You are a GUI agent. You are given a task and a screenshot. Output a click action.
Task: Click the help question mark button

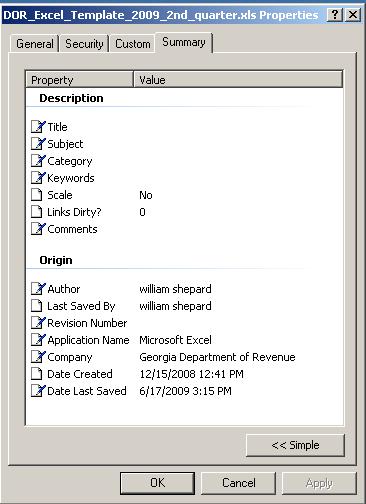(x=335, y=15)
